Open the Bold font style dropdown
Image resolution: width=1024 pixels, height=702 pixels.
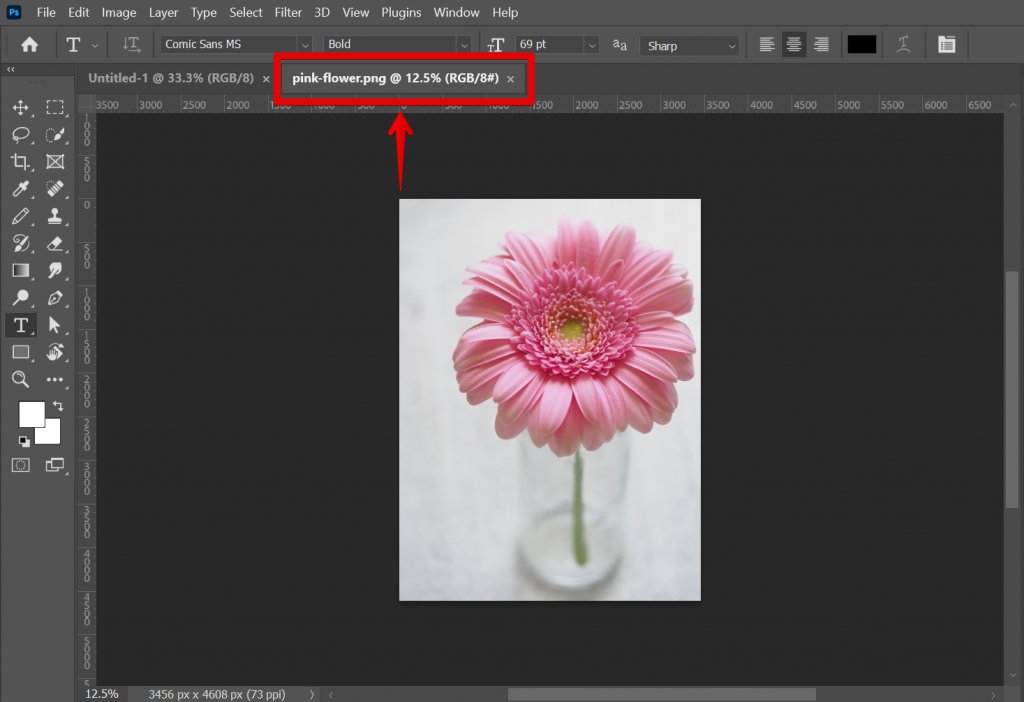(466, 44)
